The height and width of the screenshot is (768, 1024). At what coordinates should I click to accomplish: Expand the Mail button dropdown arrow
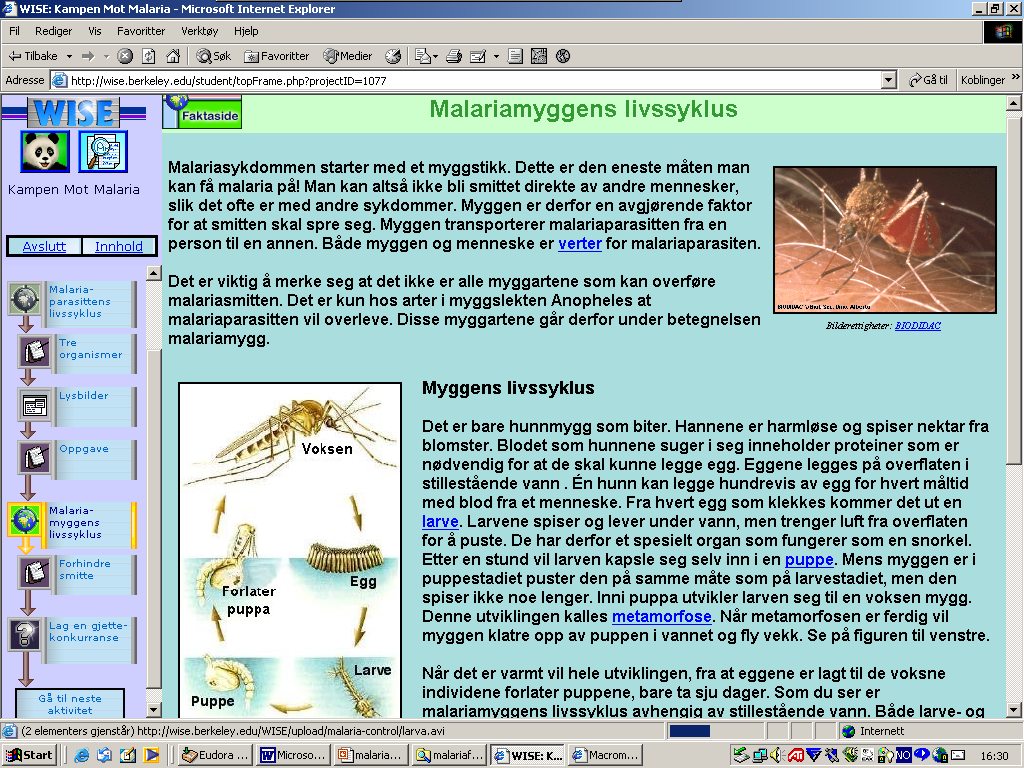(434, 56)
